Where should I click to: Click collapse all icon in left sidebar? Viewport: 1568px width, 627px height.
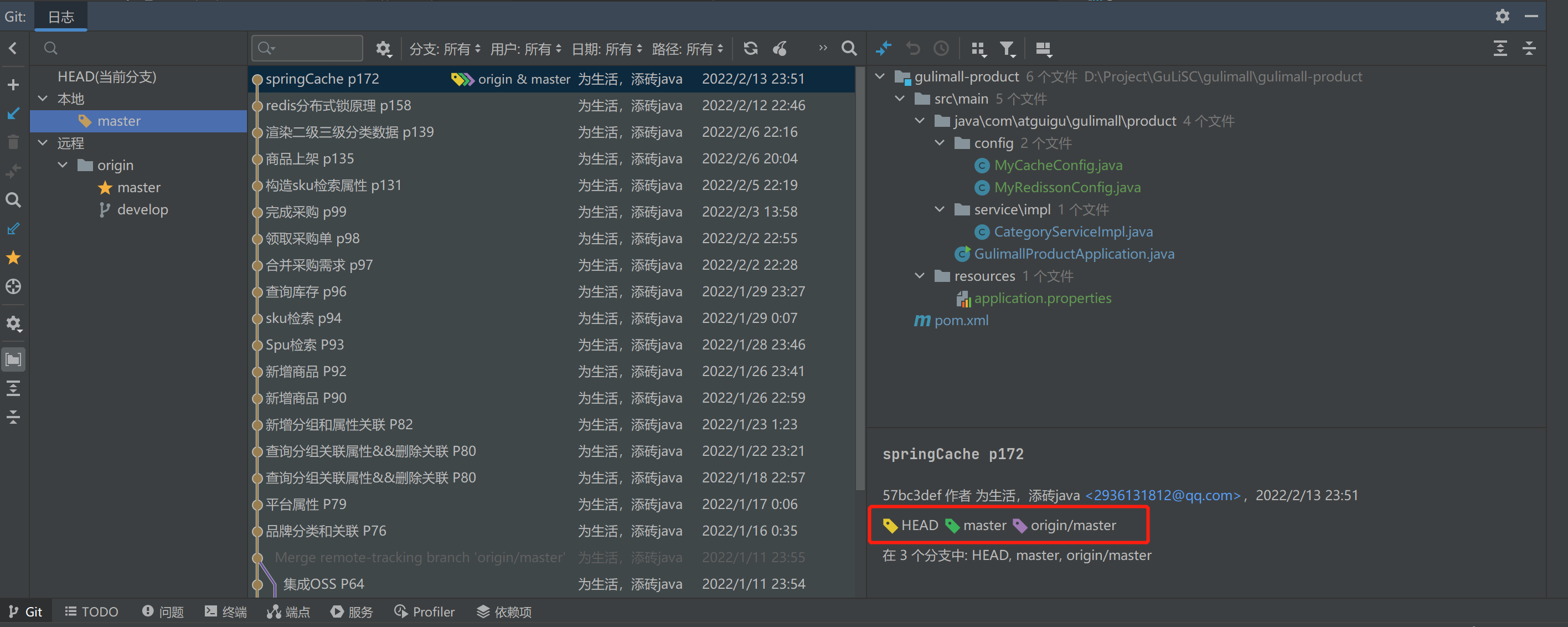click(13, 417)
